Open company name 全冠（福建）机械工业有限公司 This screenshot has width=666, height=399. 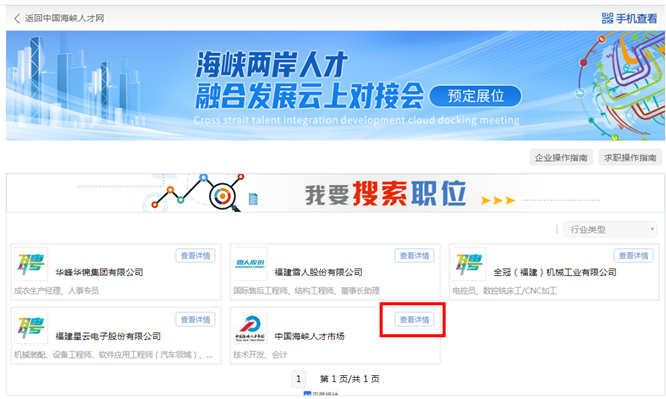click(x=555, y=272)
